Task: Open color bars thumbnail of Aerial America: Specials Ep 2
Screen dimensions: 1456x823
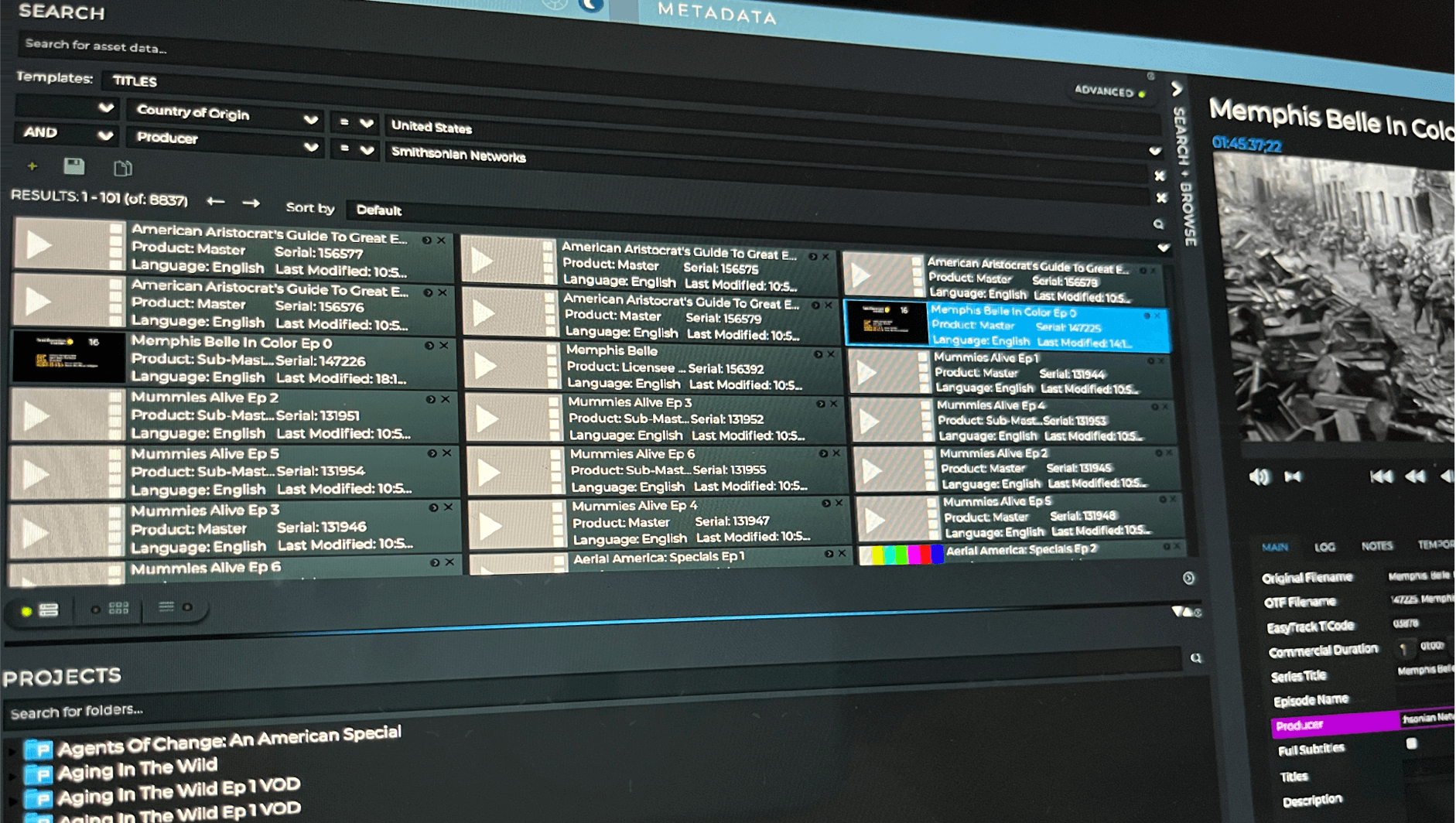Action: click(903, 554)
